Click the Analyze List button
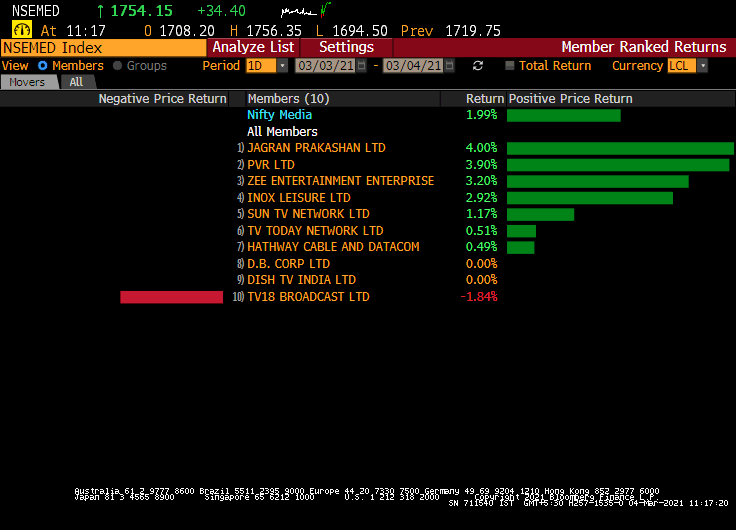Viewport: 736px width, 530px height. 253,47
